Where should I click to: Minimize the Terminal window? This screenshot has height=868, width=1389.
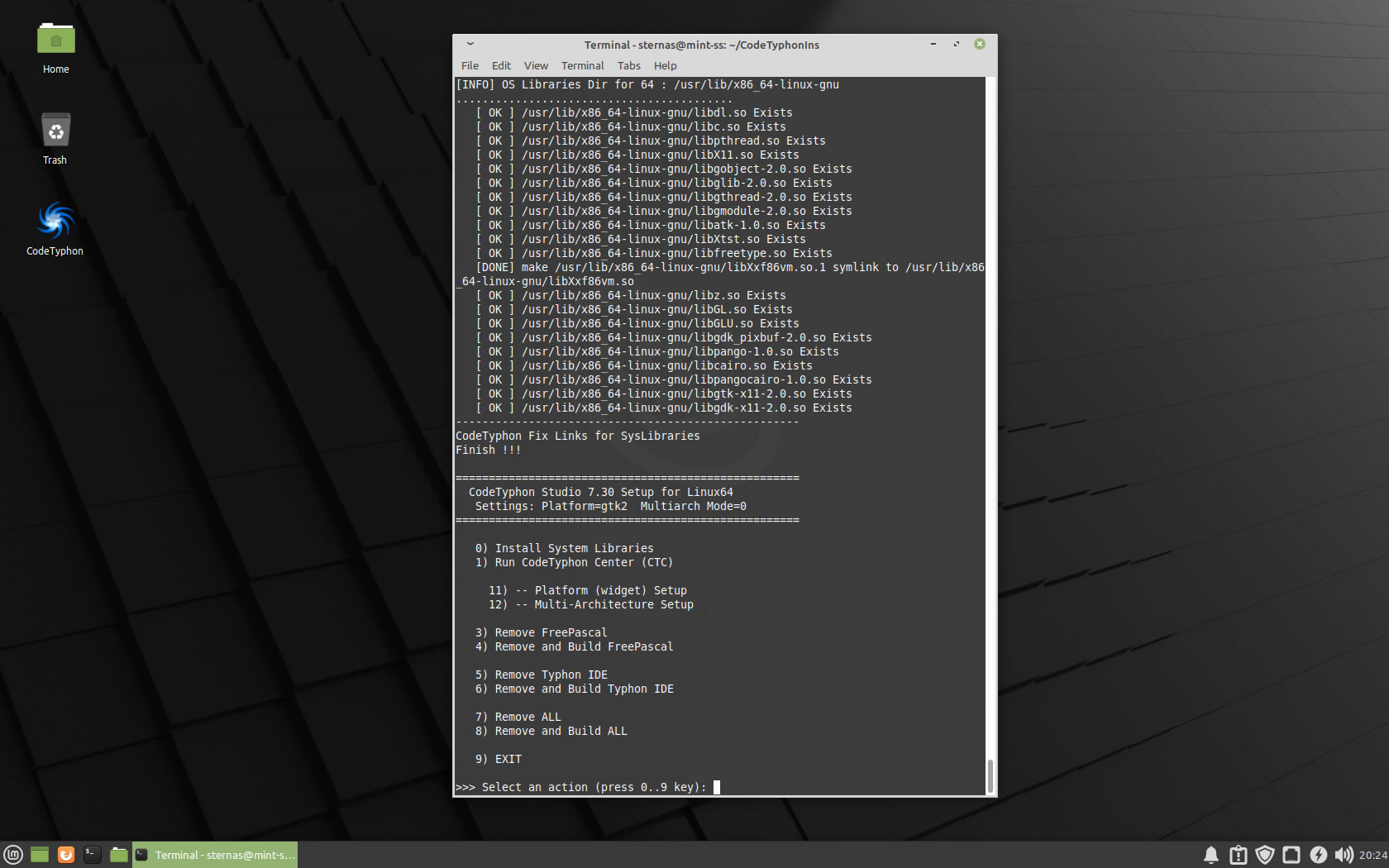(x=933, y=44)
